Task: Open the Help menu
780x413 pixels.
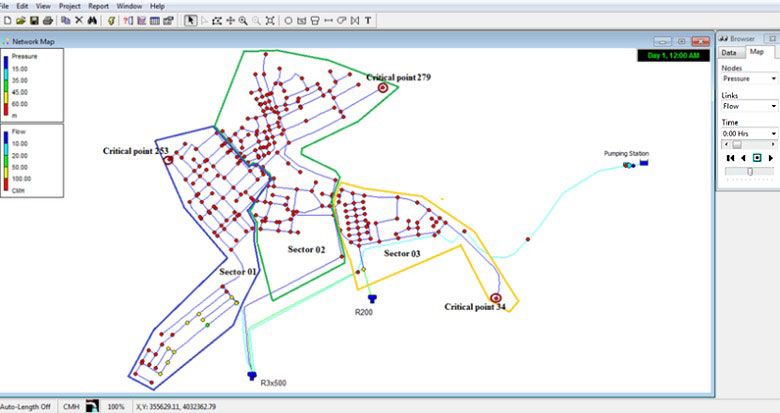Action: (x=157, y=6)
